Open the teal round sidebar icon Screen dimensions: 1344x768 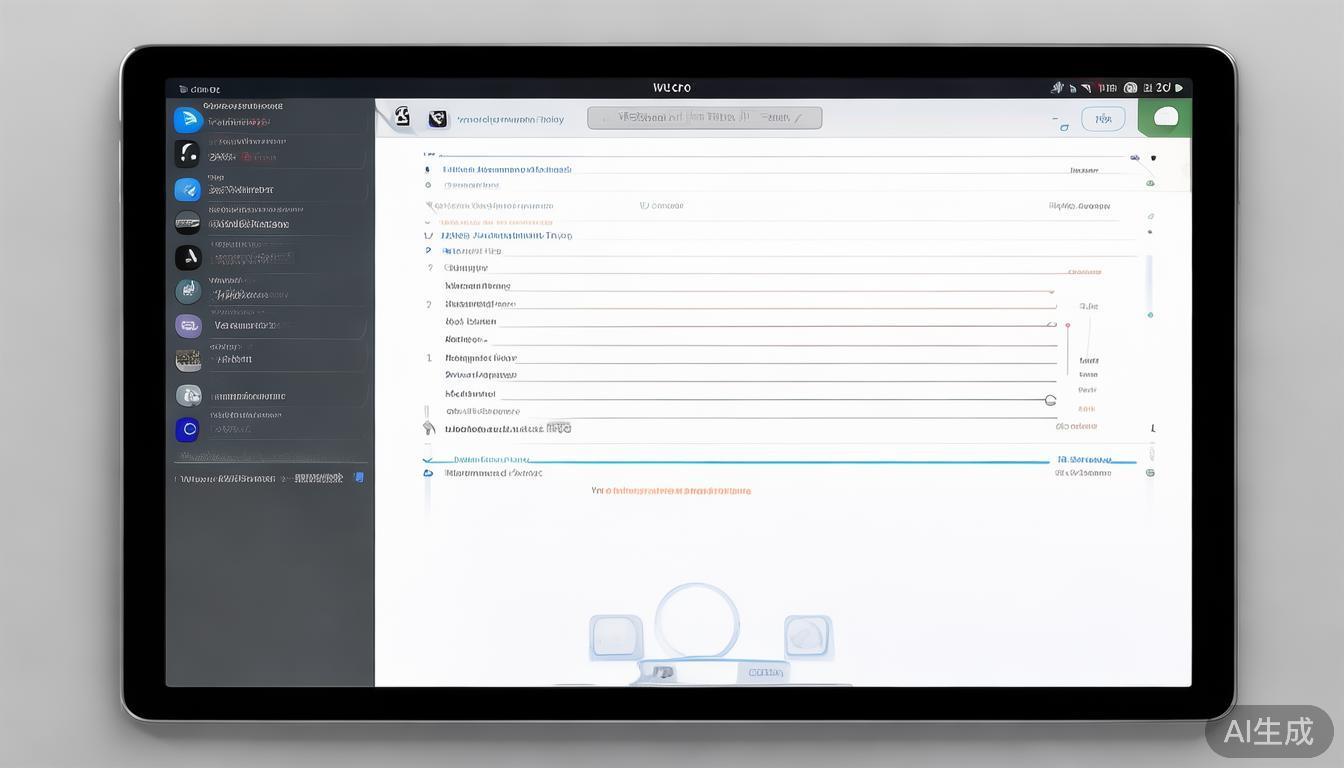(x=188, y=291)
